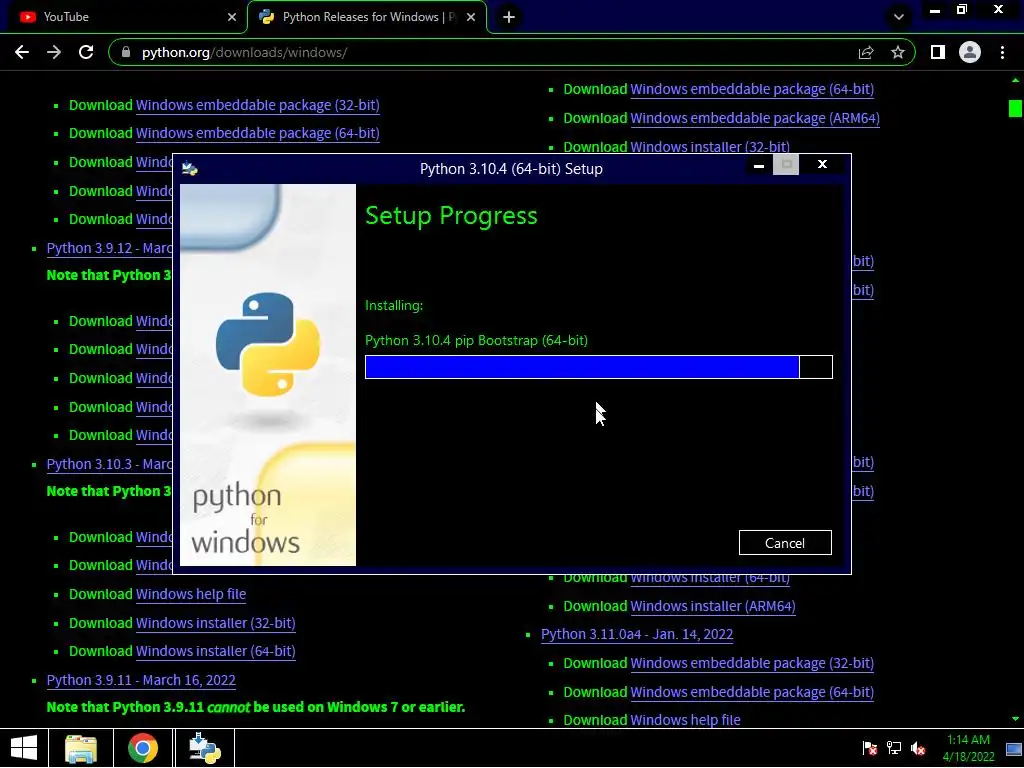Minimize the Chrome window
Viewport: 1024px width, 768px height.
click(935, 10)
